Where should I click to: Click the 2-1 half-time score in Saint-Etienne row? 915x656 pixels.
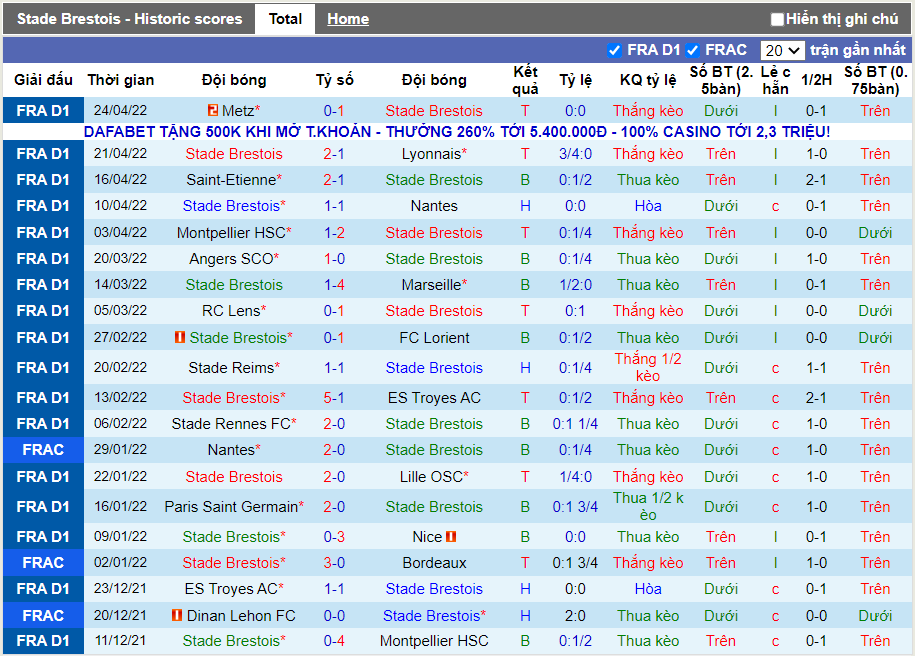pos(816,180)
